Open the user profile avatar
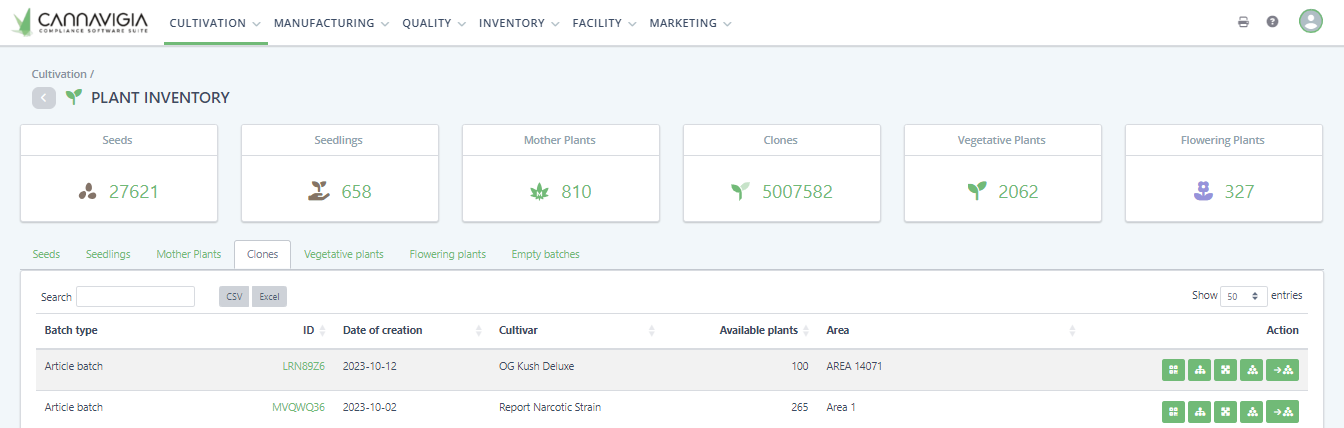1344x428 pixels. pyautogui.click(x=1310, y=21)
